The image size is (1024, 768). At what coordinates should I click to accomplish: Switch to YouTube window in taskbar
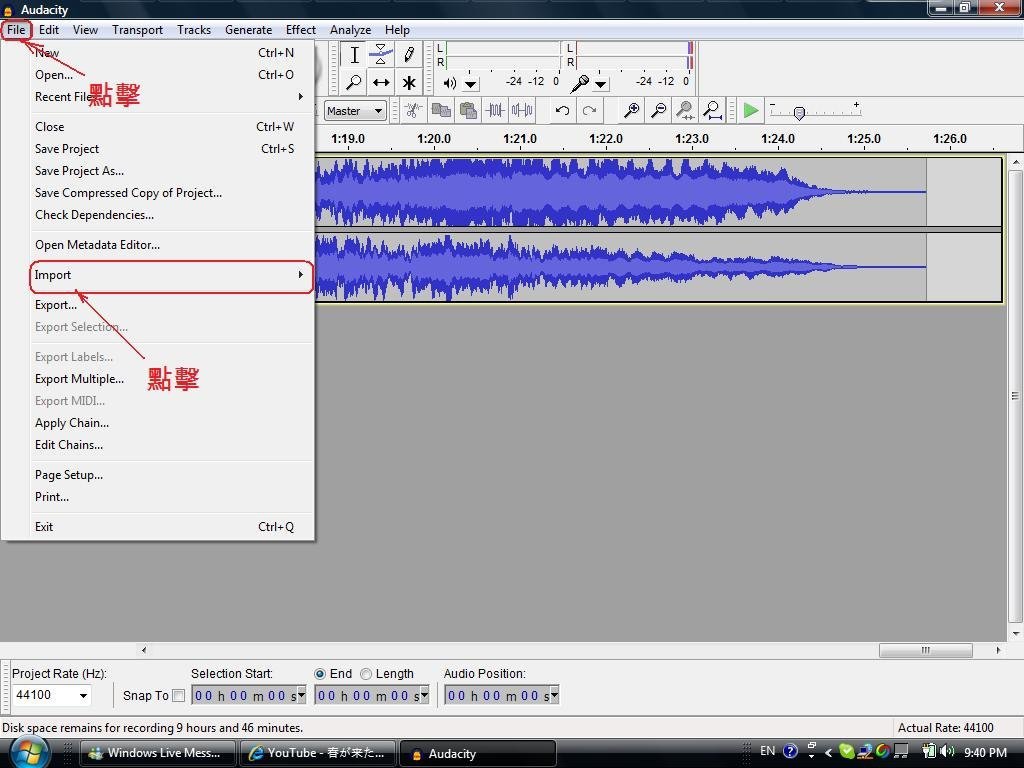click(317, 753)
